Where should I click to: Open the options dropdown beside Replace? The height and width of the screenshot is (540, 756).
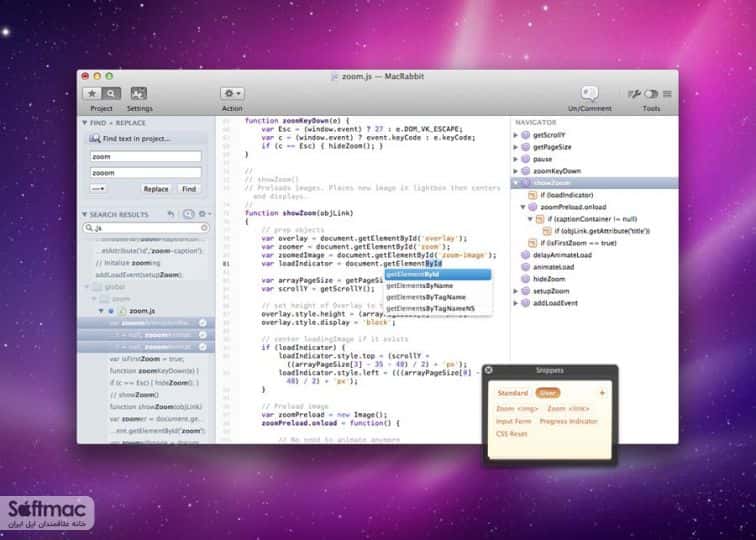[x=98, y=189]
